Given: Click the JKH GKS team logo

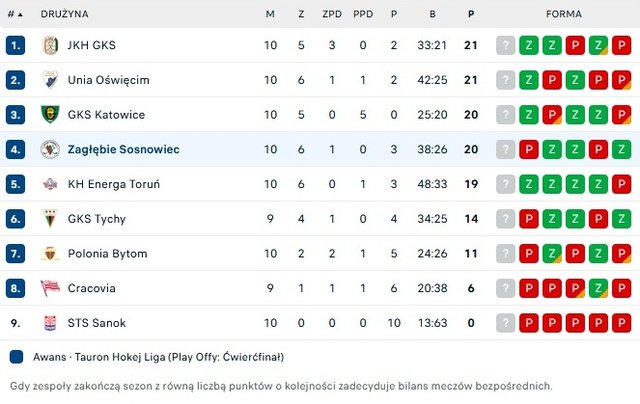Looking at the screenshot, I should 50,45.
